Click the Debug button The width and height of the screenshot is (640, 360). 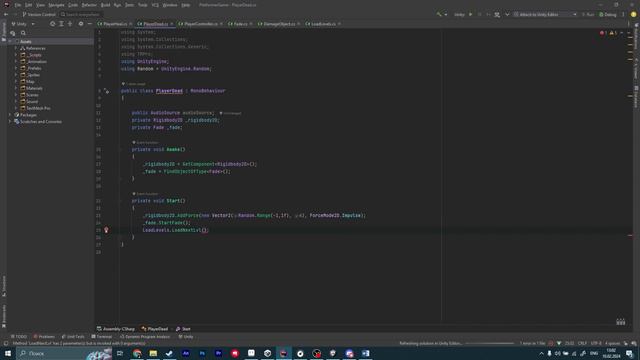tap(608, 14)
